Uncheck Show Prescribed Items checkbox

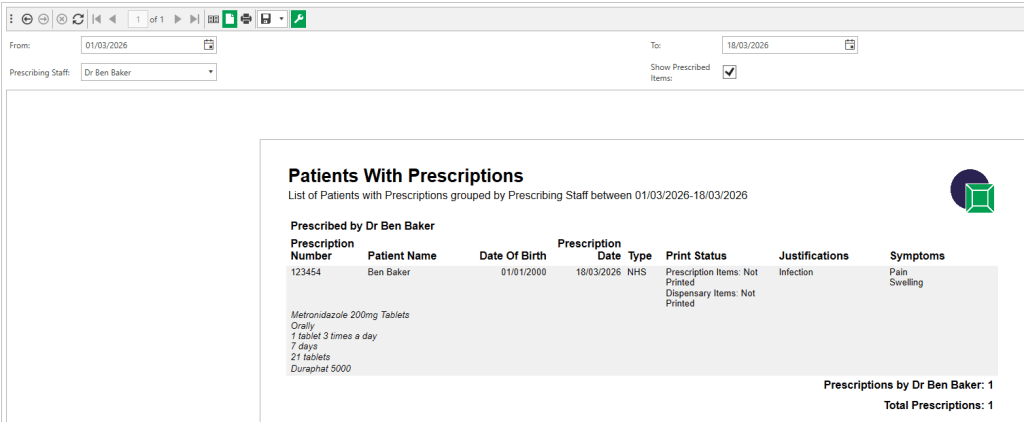730,72
